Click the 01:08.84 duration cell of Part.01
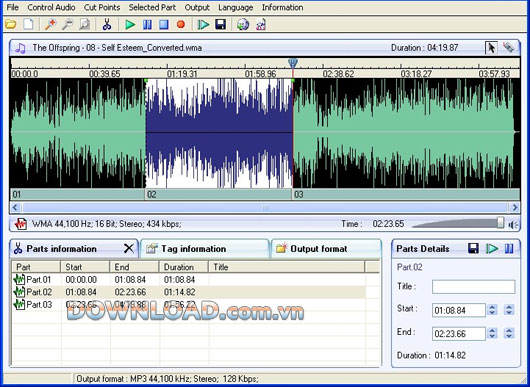530x387 pixels. point(179,280)
